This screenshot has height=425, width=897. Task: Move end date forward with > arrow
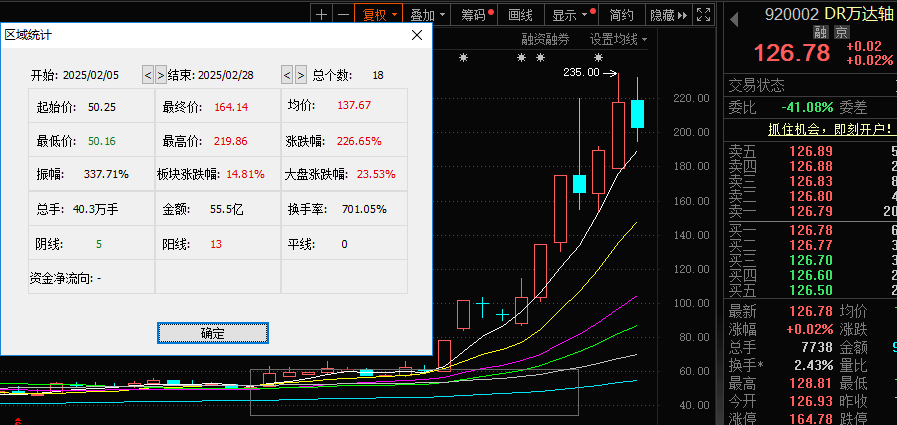coord(300,75)
